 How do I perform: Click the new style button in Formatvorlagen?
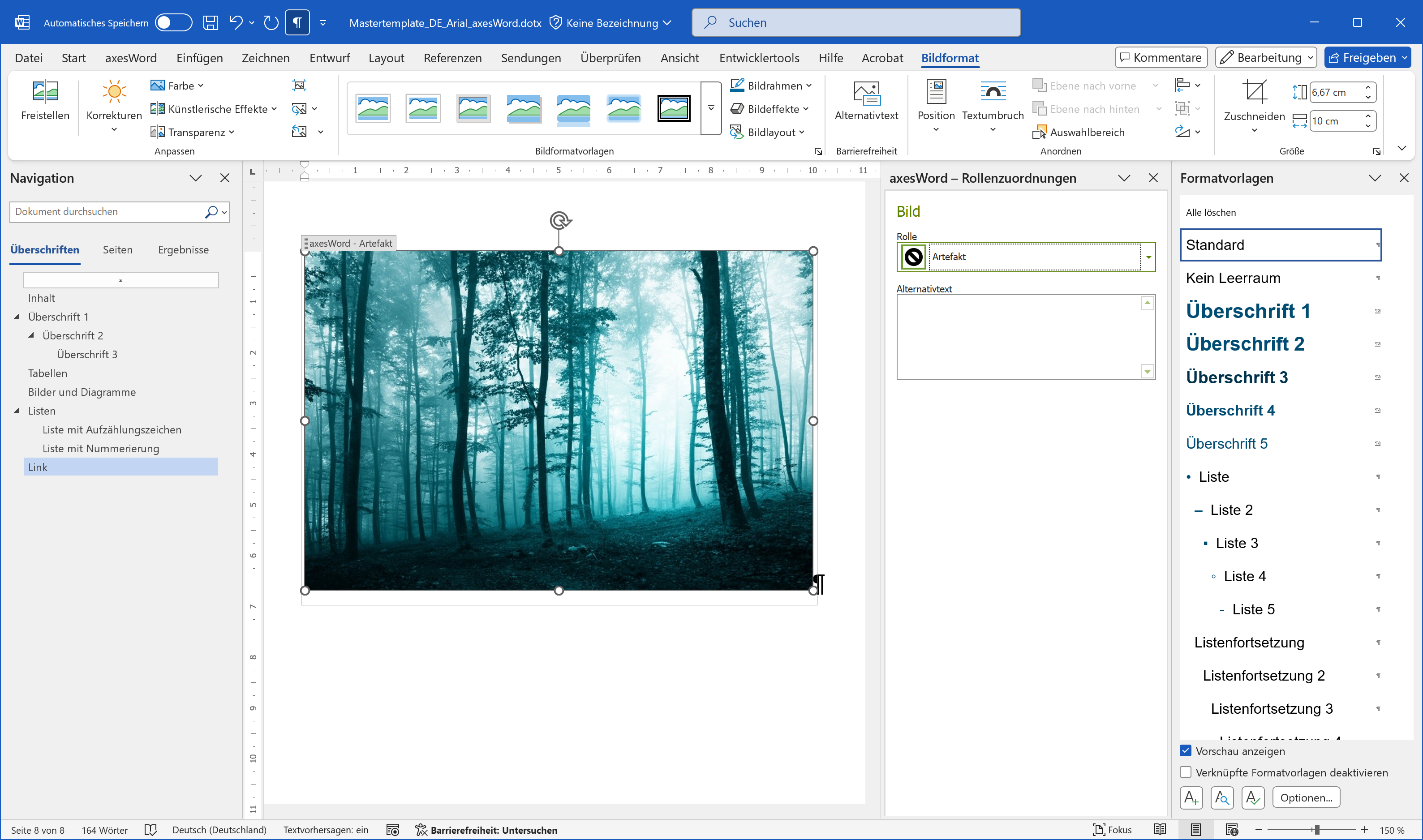[1191, 797]
